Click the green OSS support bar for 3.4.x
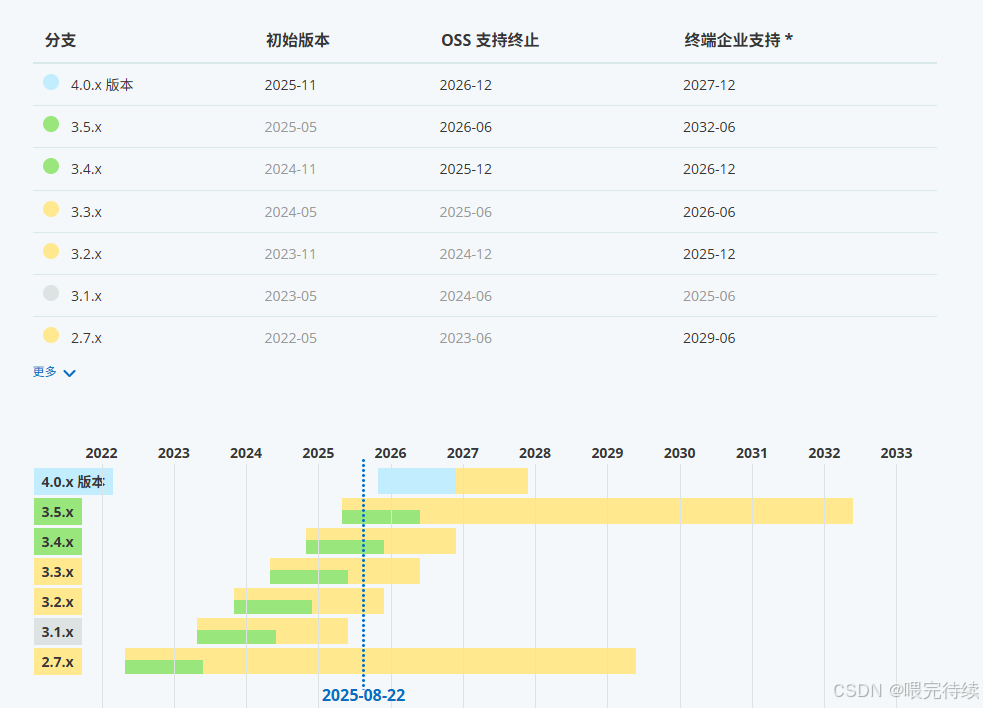This screenshot has height=708, width=983. pyautogui.click(x=345, y=547)
